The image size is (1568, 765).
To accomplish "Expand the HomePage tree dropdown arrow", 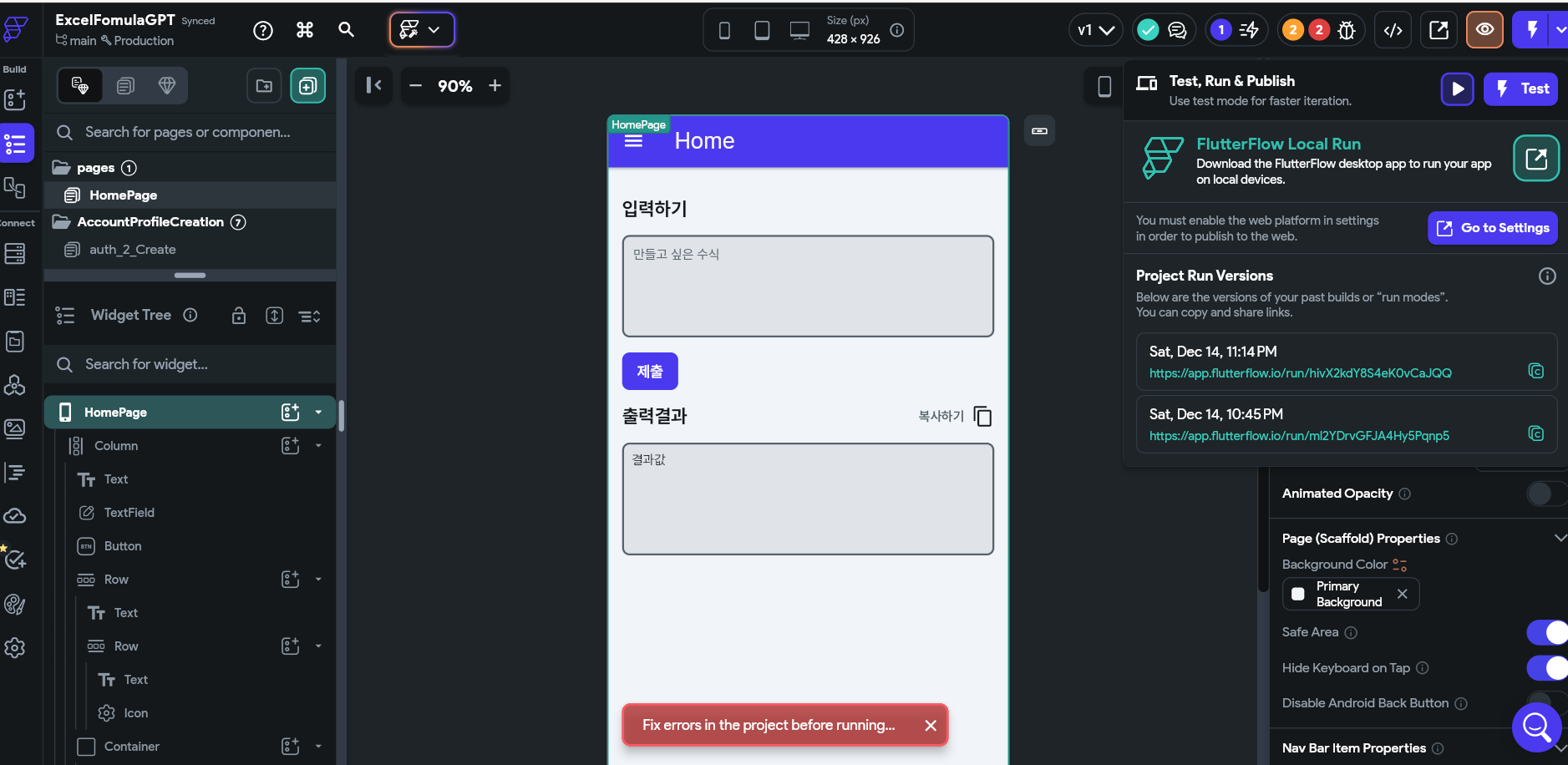I will 318,412.
